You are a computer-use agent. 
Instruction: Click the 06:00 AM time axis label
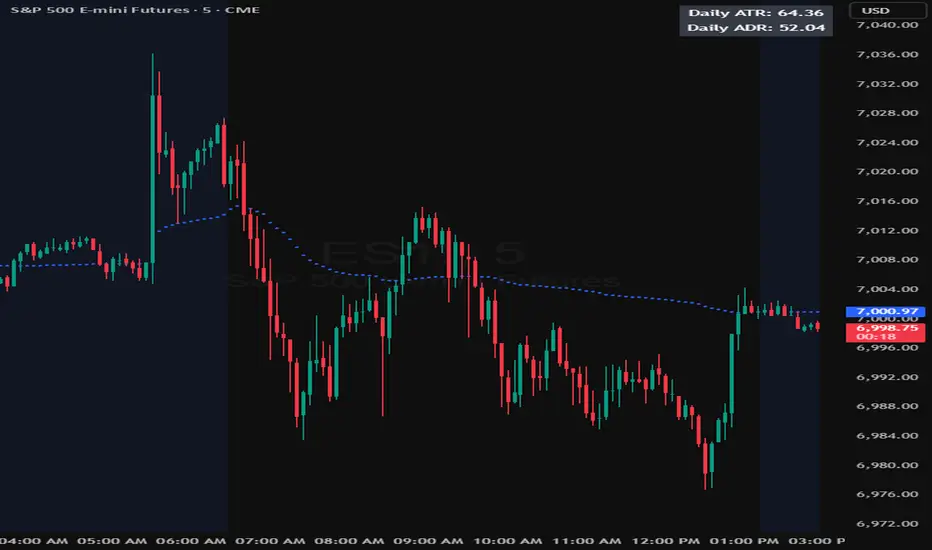point(191,541)
